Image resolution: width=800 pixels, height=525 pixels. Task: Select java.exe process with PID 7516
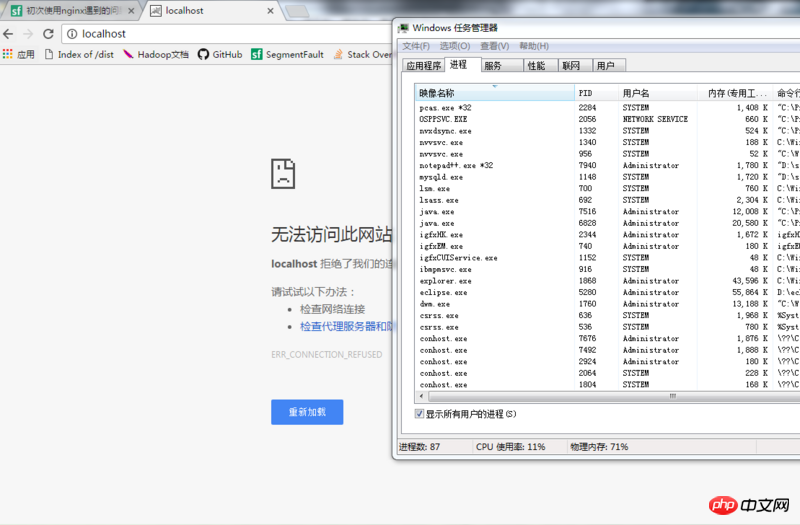pyautogui.click(x=607, y=211)
